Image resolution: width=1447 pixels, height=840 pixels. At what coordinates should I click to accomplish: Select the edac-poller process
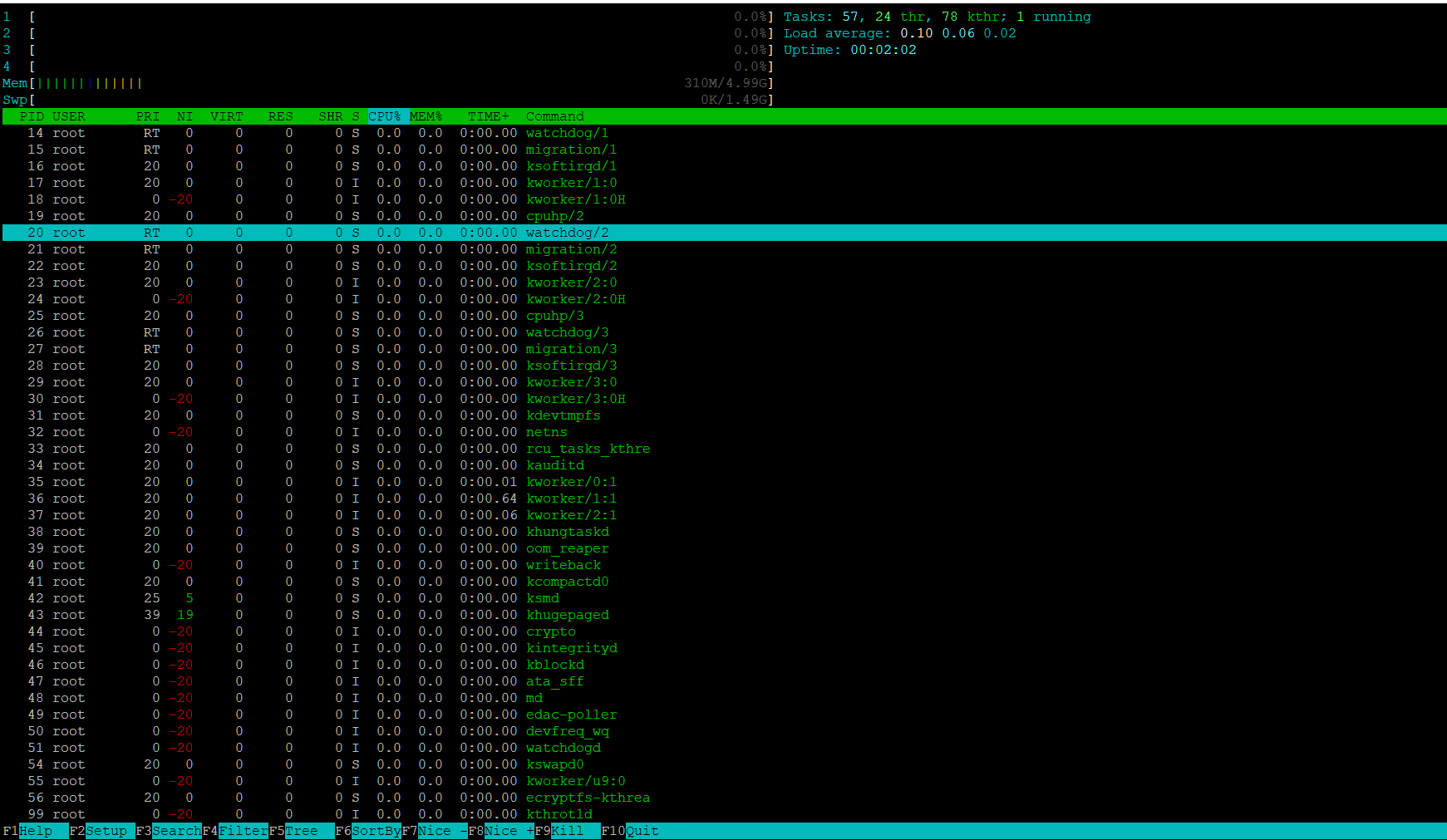click(724, 715)
